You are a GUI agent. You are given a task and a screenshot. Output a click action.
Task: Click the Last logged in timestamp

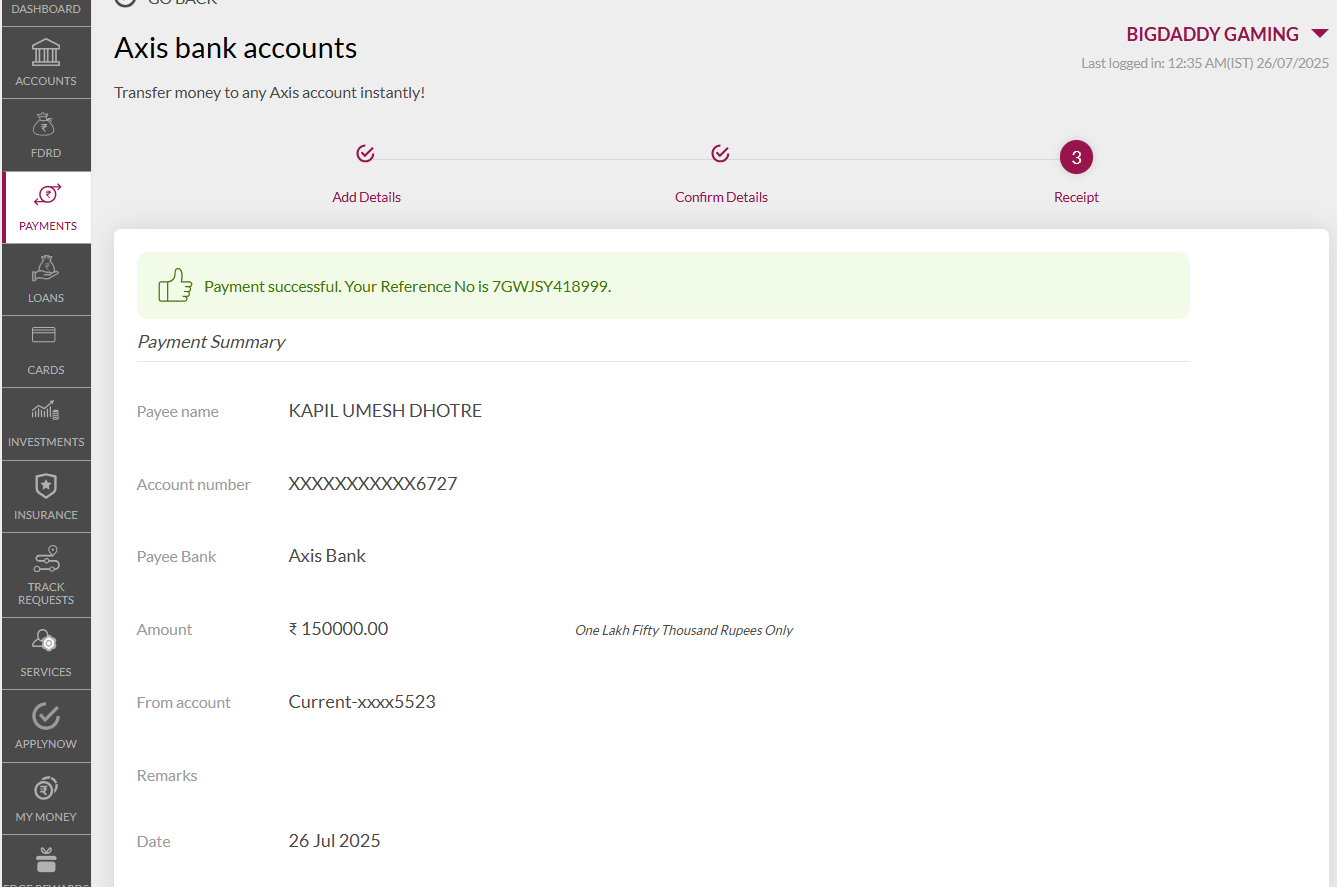point(1205,63)
